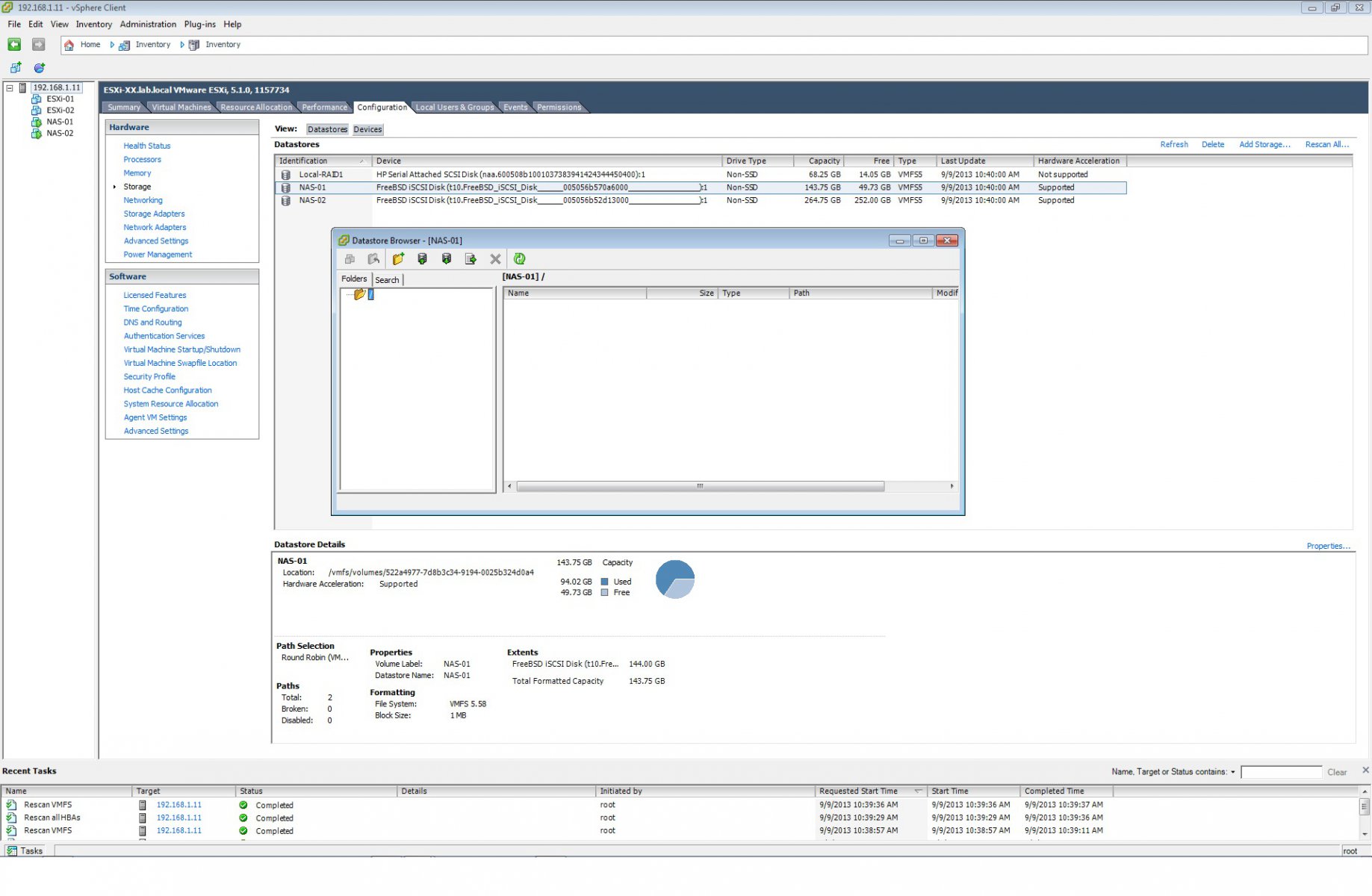Image resolution: width=1372 pixels, height=896 pixels.
Task: Click VM icon beside ESXi-01 in tree
Action: click(x=36, y=99)
